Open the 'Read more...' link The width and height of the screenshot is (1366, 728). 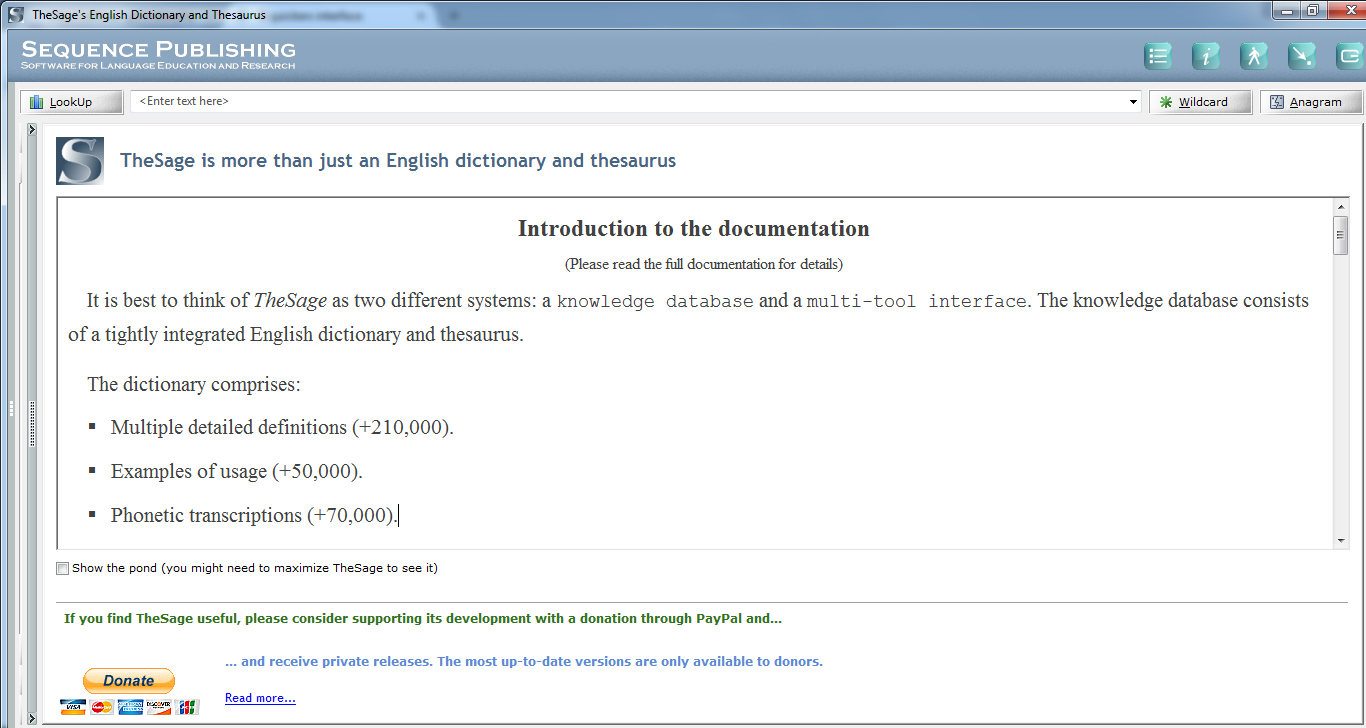coord(260,698)
